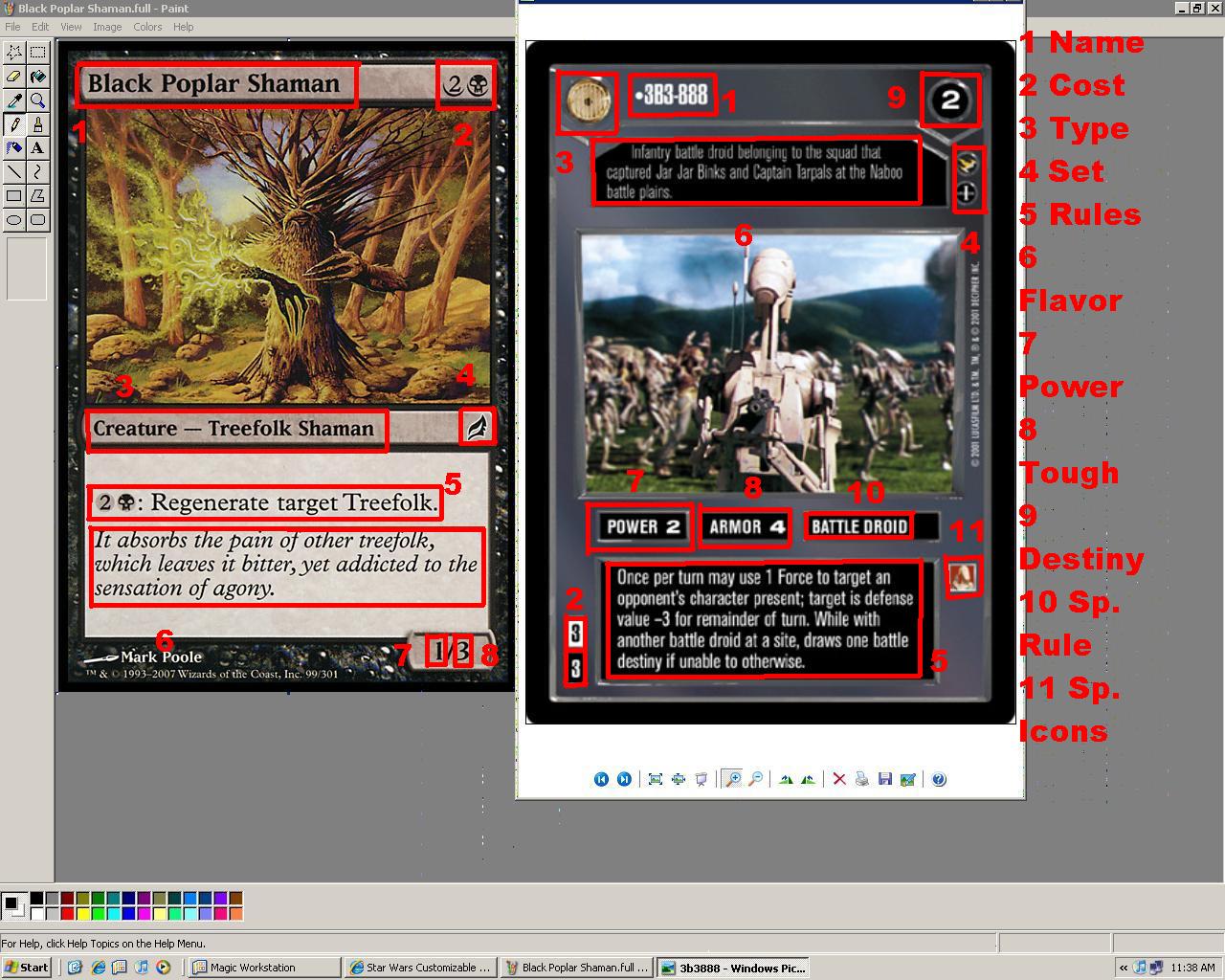This screenshot has height=980, width=1225.
Task: Select the Rectangle shape tool
Action: pyautogui.click(x=14, y=195)
